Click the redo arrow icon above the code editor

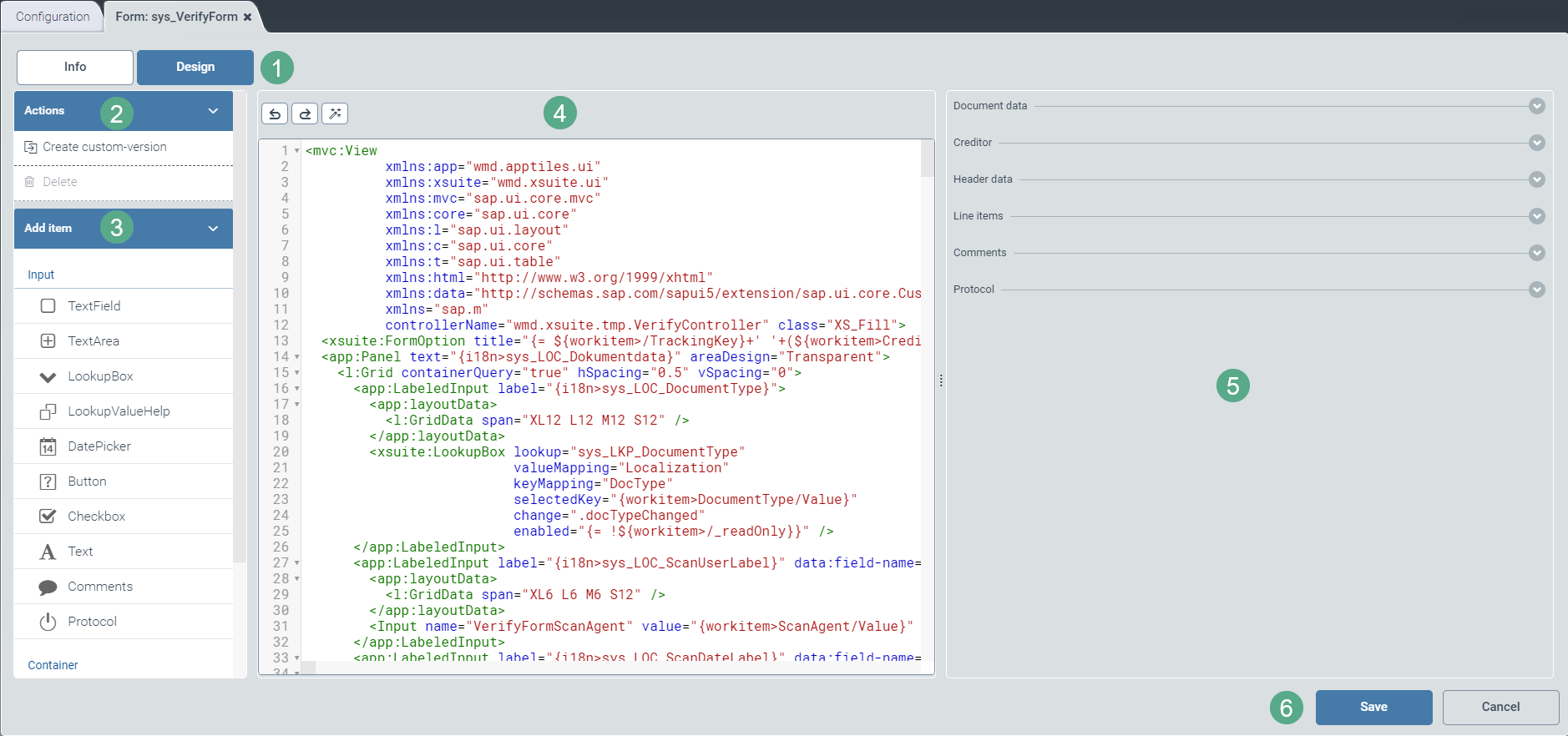(305, 113)
